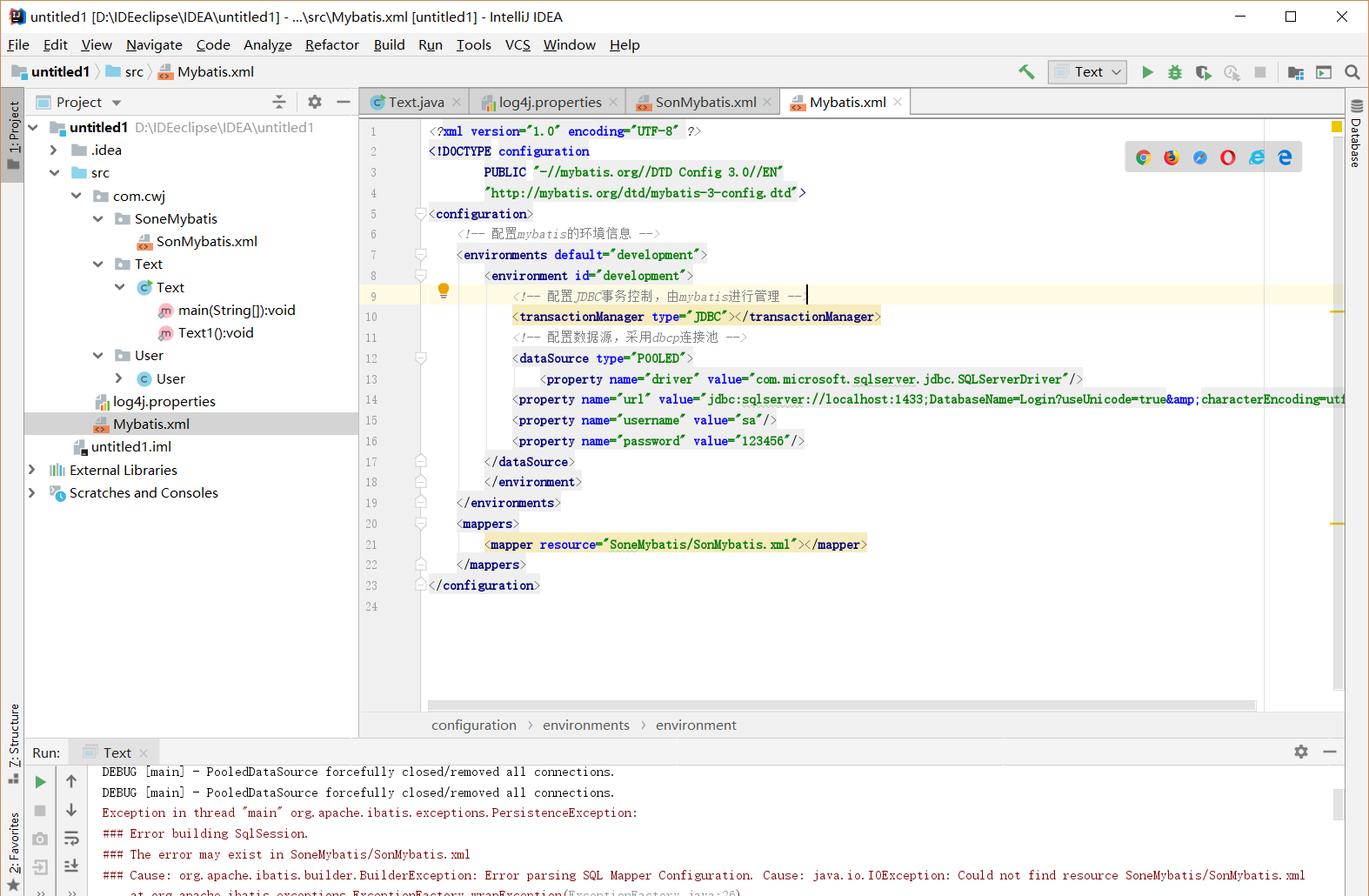Click untitled1 in navigation bar
This screenshot has height=896, width=1369.
tap(51, 72)
